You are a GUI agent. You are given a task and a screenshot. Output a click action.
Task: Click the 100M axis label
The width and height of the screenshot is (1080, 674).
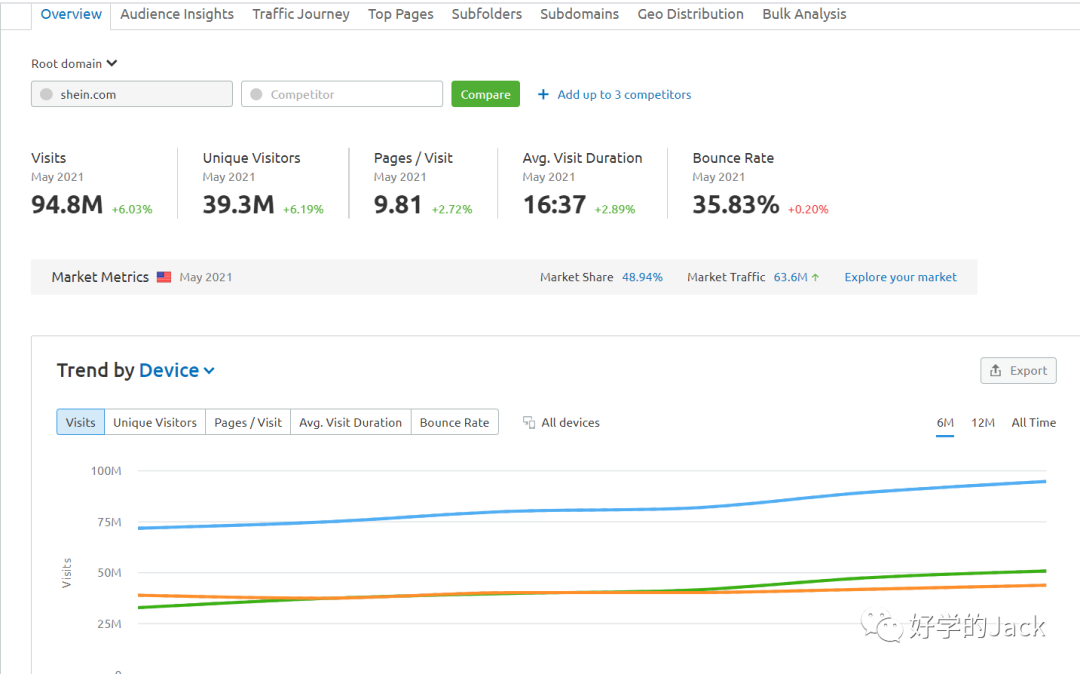(106, 471)
